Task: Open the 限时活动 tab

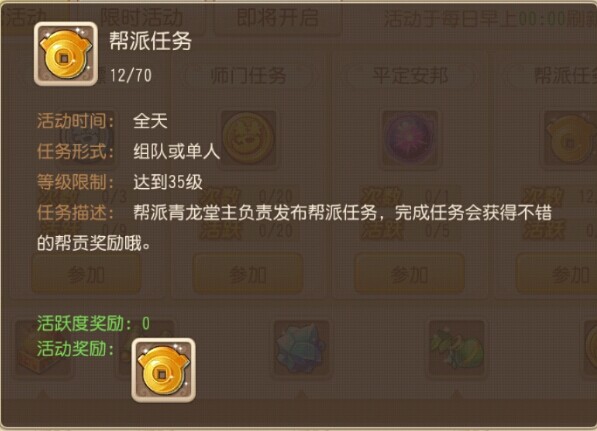Action: (x=142, y=18)
